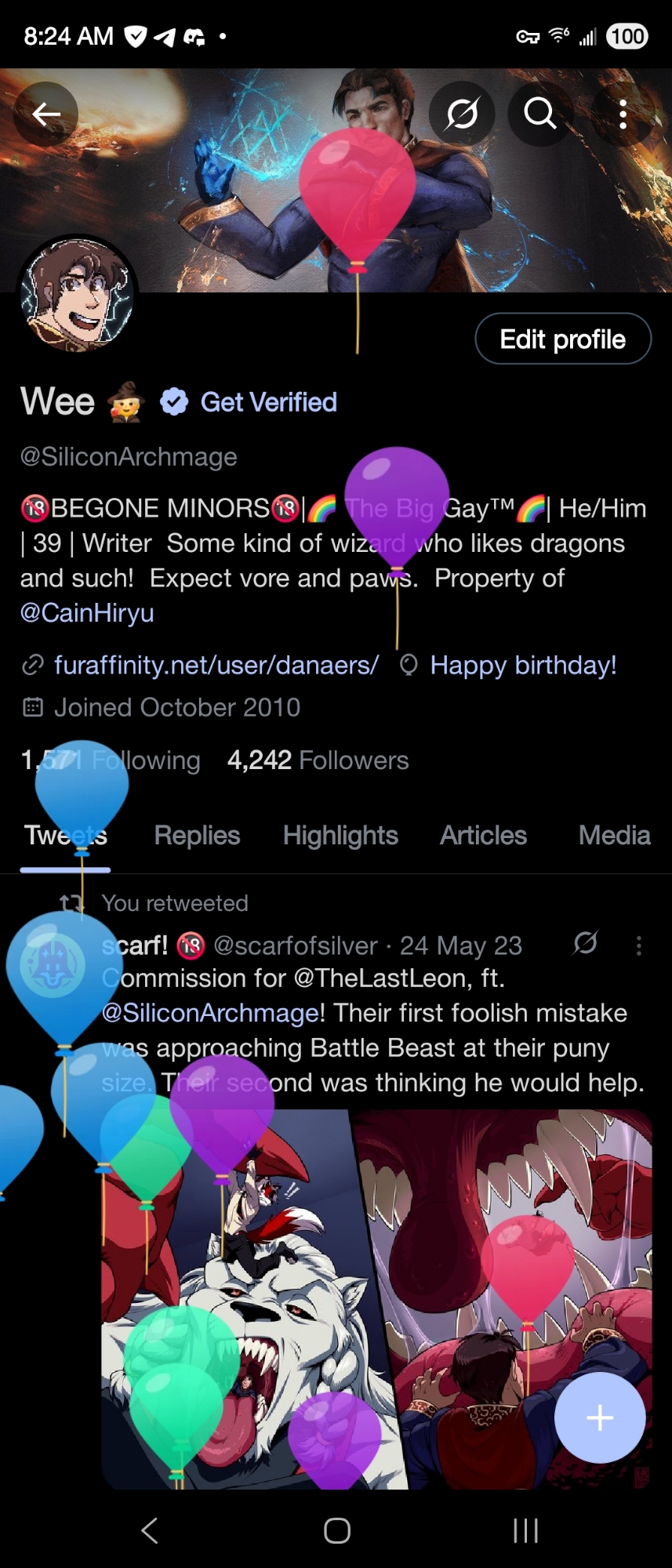Tap the Happy birthday! balloon text
Viewport: 672px width, 1568px height.
(x=523, y=665)
